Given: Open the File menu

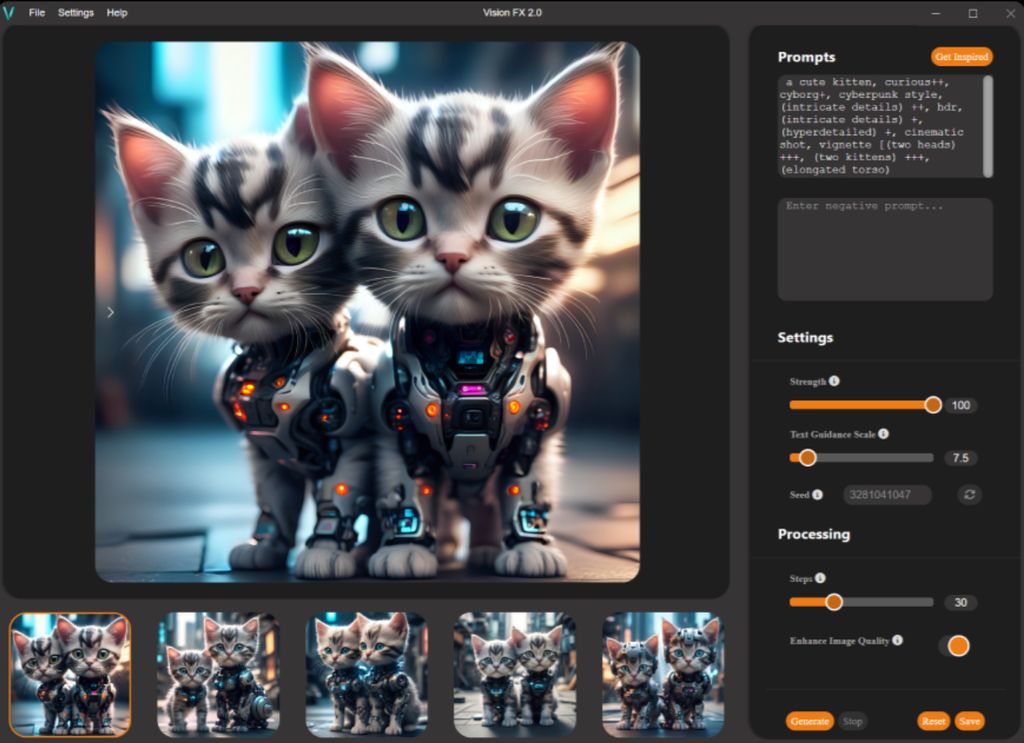Looking at the screenshot, I should tap(37, 12).
